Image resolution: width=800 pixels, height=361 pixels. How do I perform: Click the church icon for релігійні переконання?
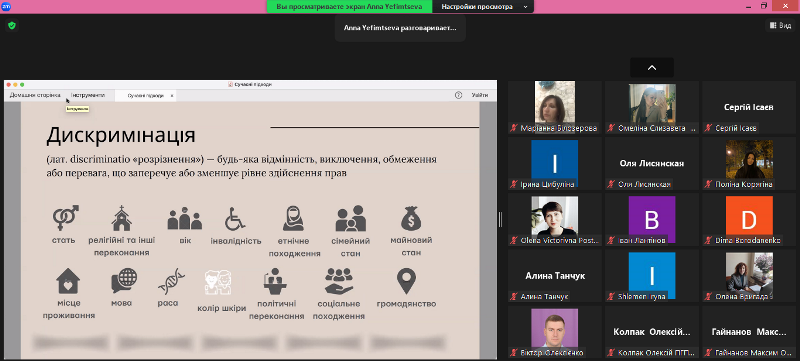point(121,218)
